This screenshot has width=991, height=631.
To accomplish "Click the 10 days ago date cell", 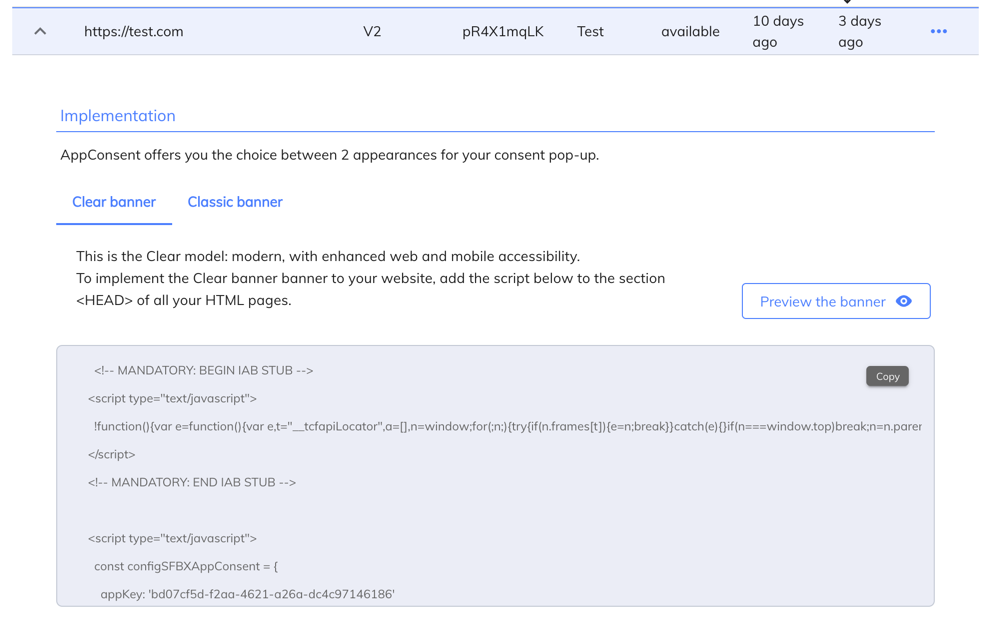I will pos(778,31).
